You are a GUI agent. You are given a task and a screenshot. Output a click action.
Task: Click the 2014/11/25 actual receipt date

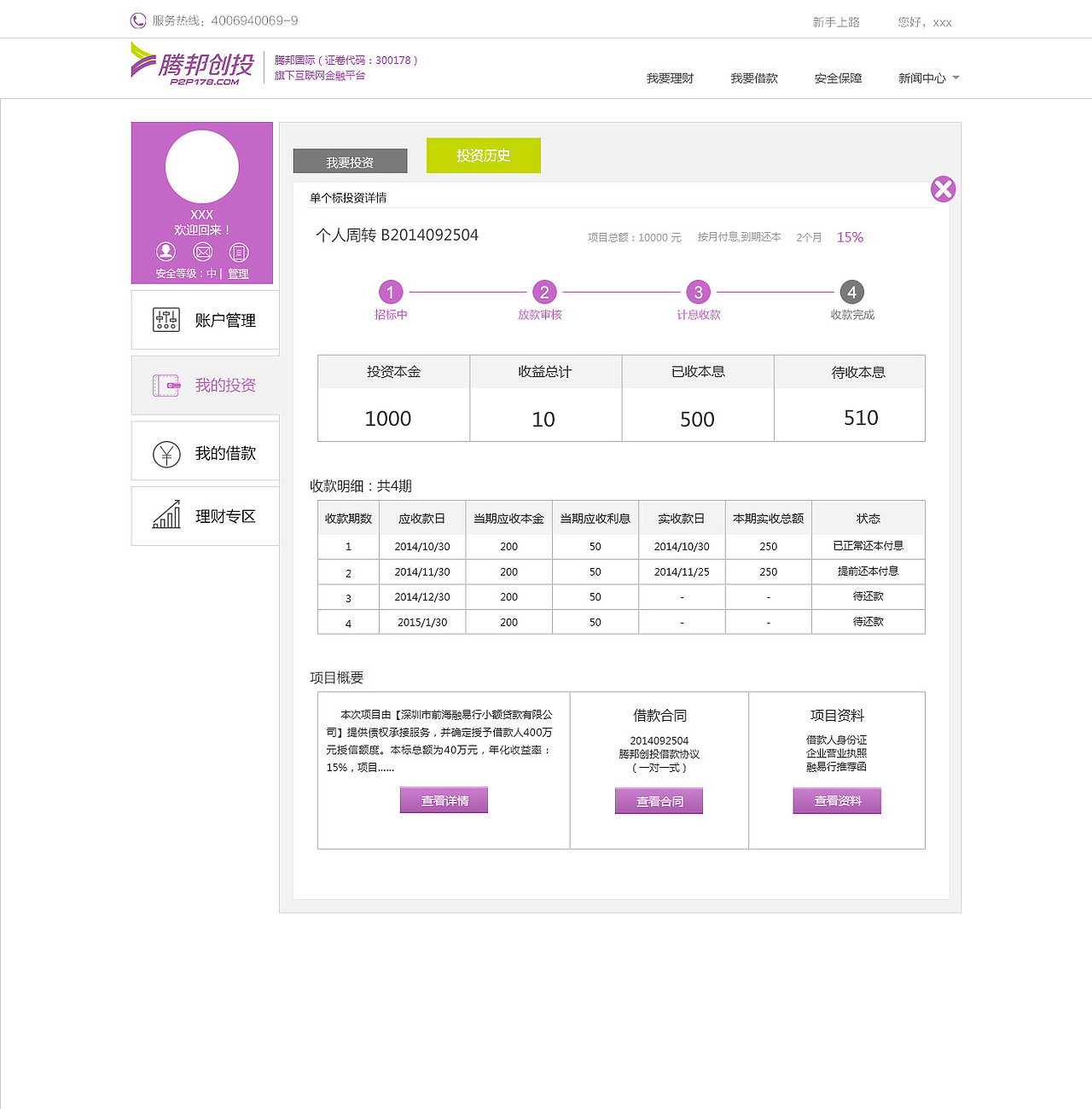pos(682,572)
